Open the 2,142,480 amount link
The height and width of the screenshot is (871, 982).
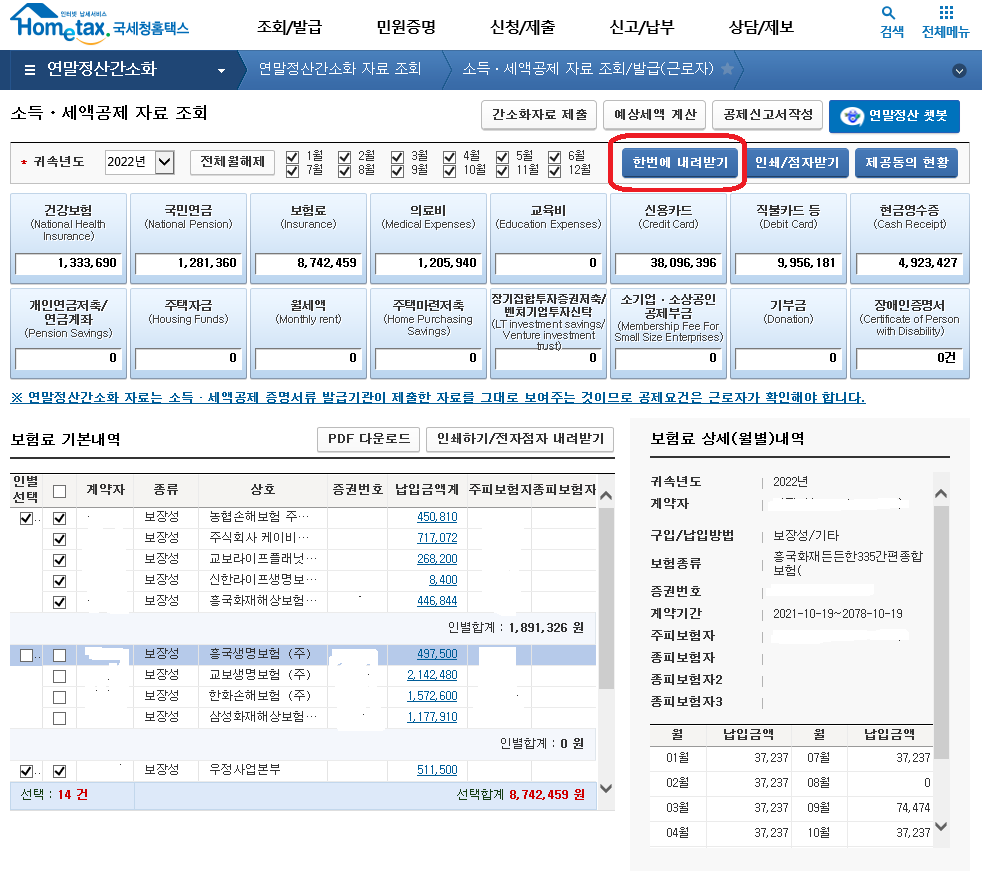(432, 675)
